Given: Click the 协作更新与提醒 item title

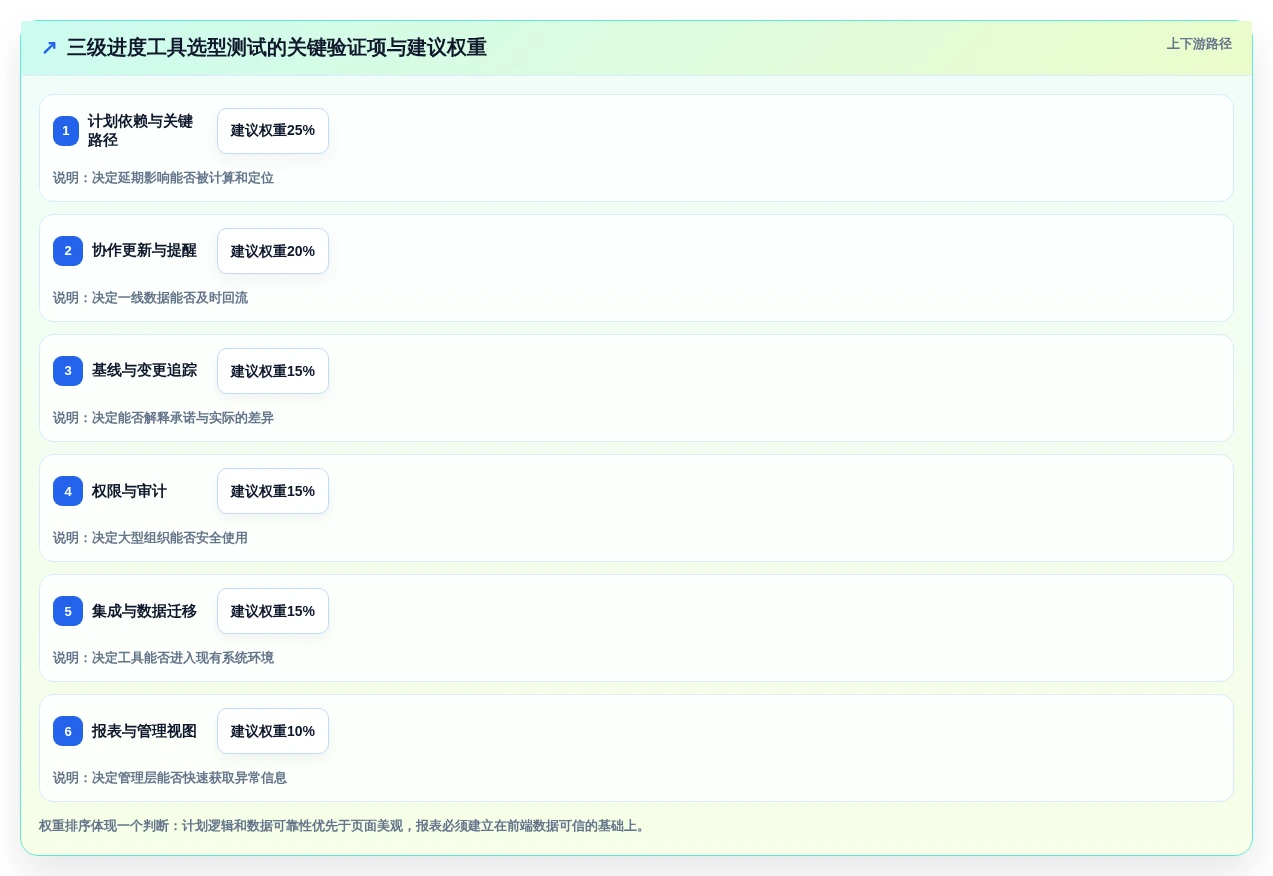Looking at the screenshot, I should (x=144, y=251).
